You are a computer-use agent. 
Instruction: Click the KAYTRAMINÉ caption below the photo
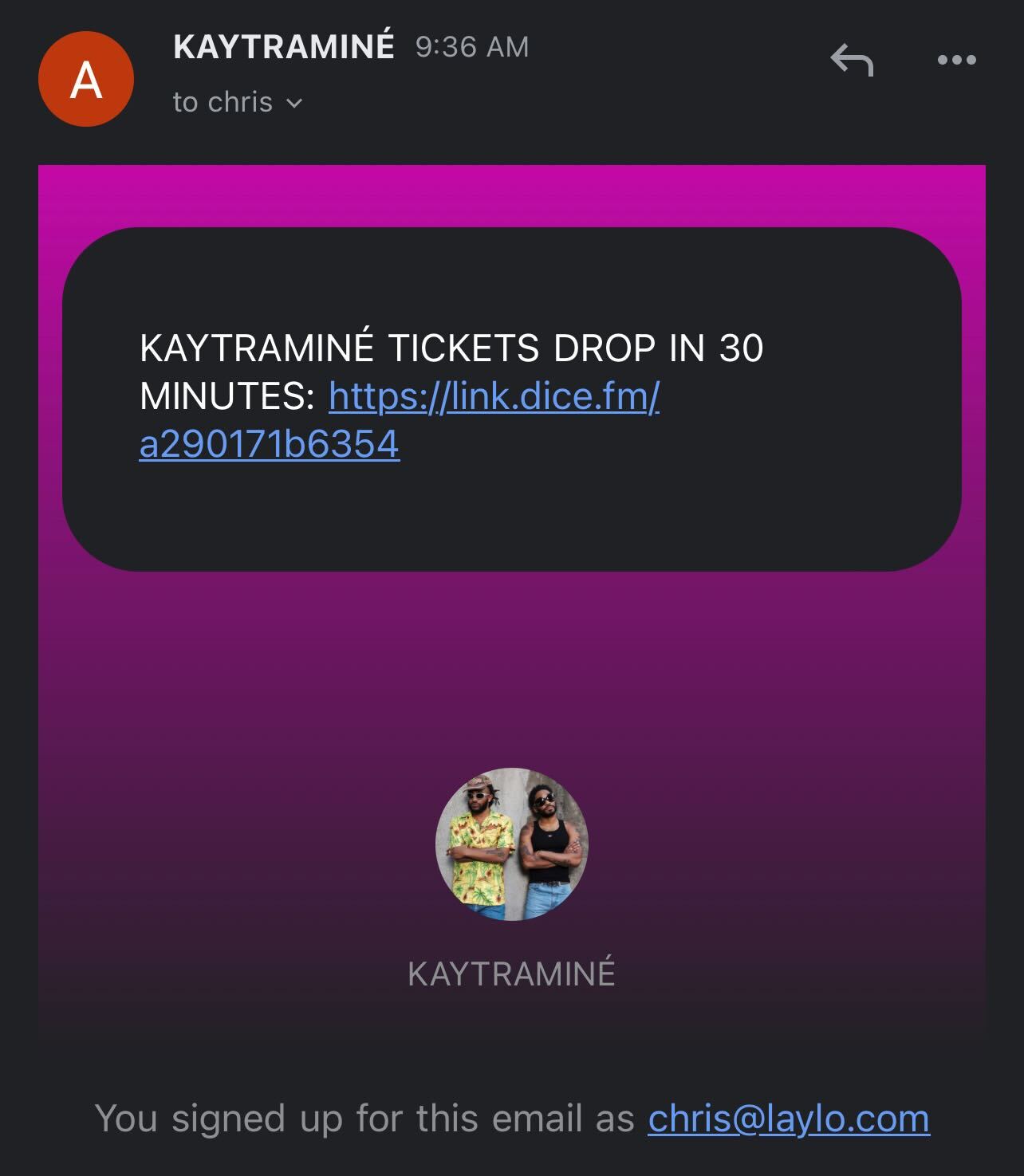(x=511, y=973)
